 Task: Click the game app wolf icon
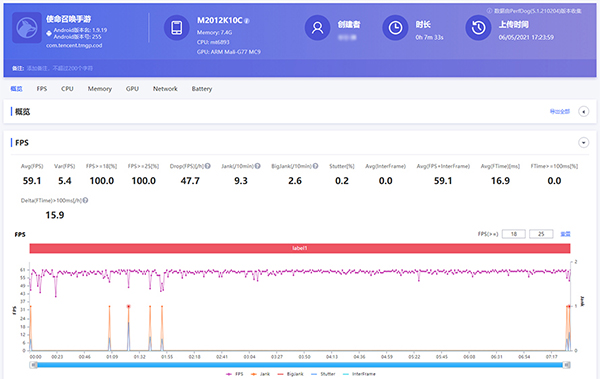coord(27,28)
